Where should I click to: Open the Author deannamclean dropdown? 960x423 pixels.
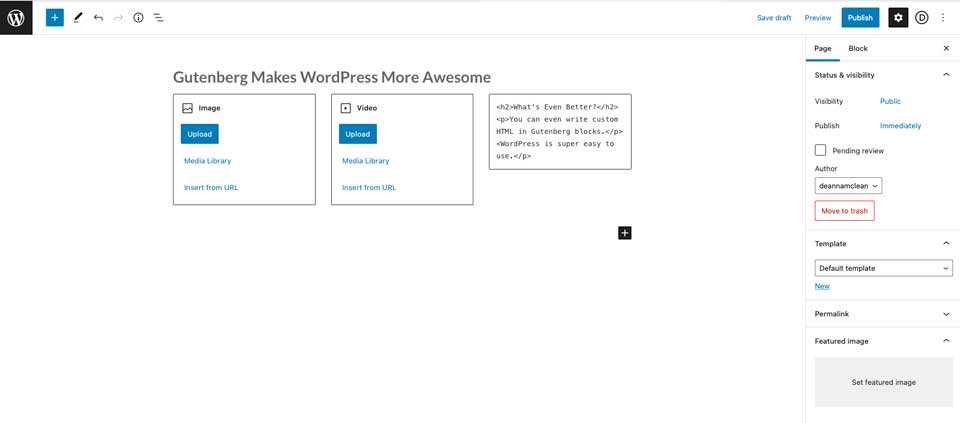point(848,186)
